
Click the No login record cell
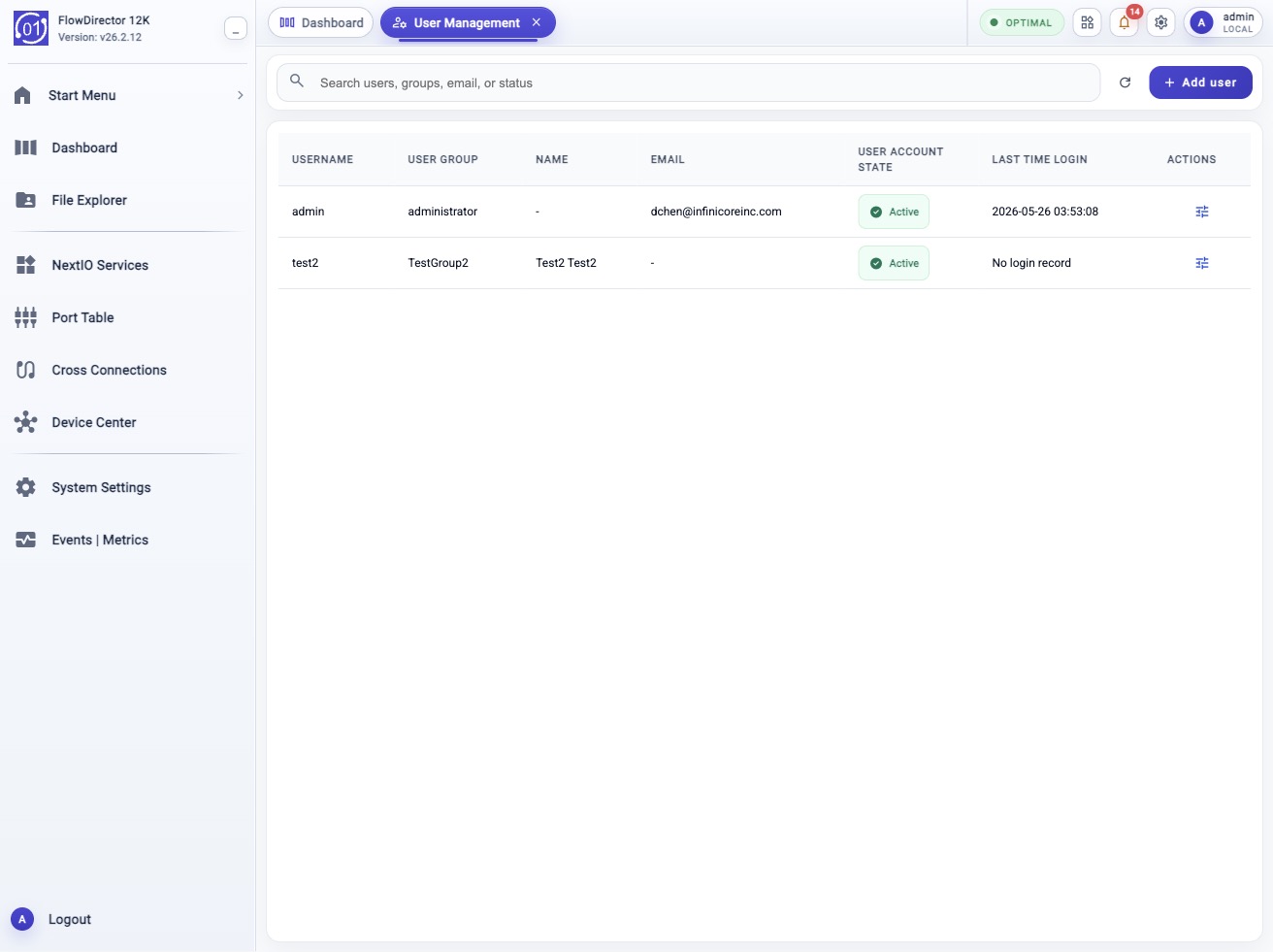point(1031,263)
